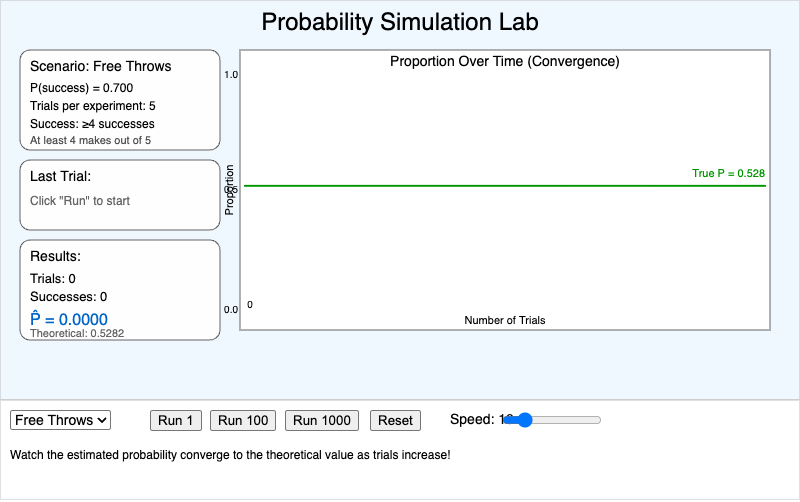Click the Trials: 0 counter
The height and width of the screenshot is (502, 800).
coord(53,279)
